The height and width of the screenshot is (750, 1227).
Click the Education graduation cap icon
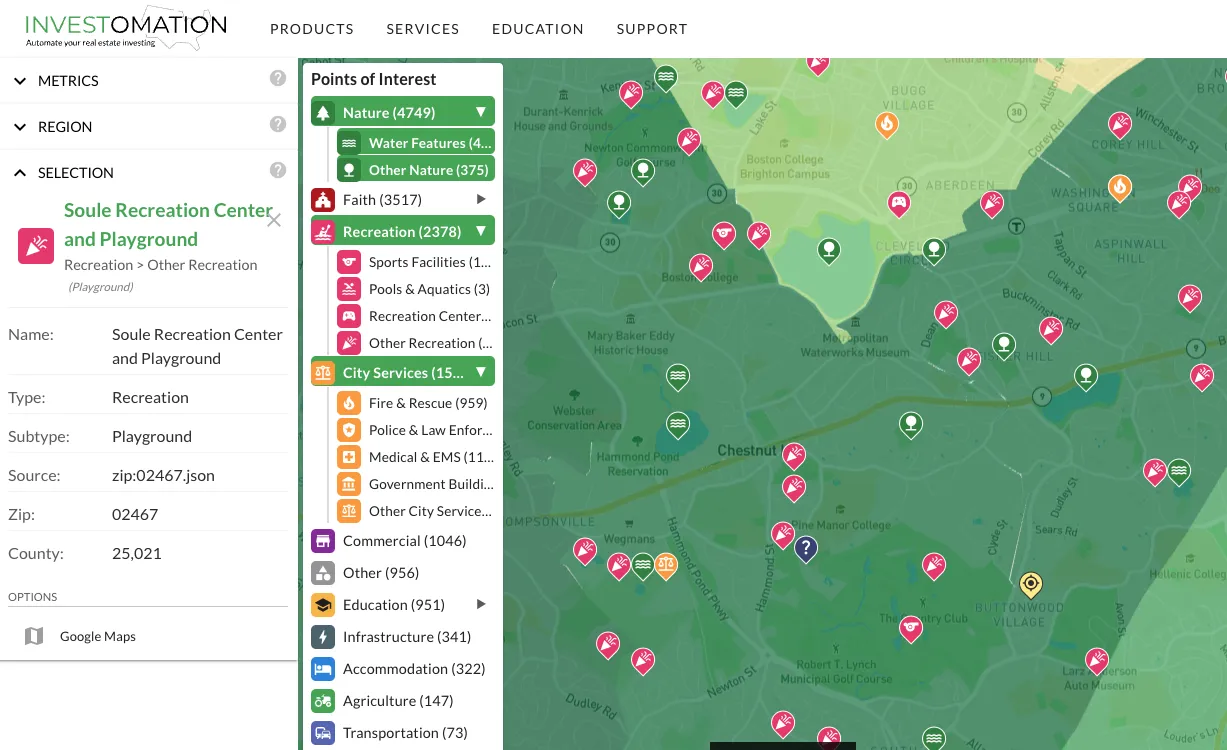[322, 605]
